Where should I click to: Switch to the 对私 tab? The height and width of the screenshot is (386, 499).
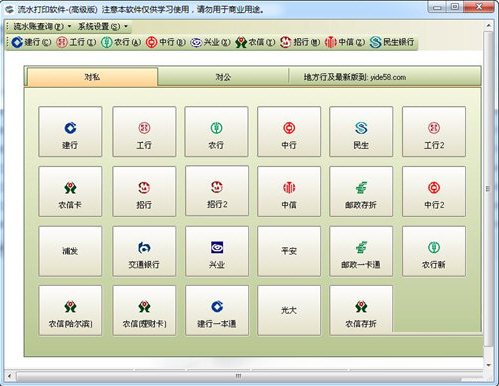[92, 77]
